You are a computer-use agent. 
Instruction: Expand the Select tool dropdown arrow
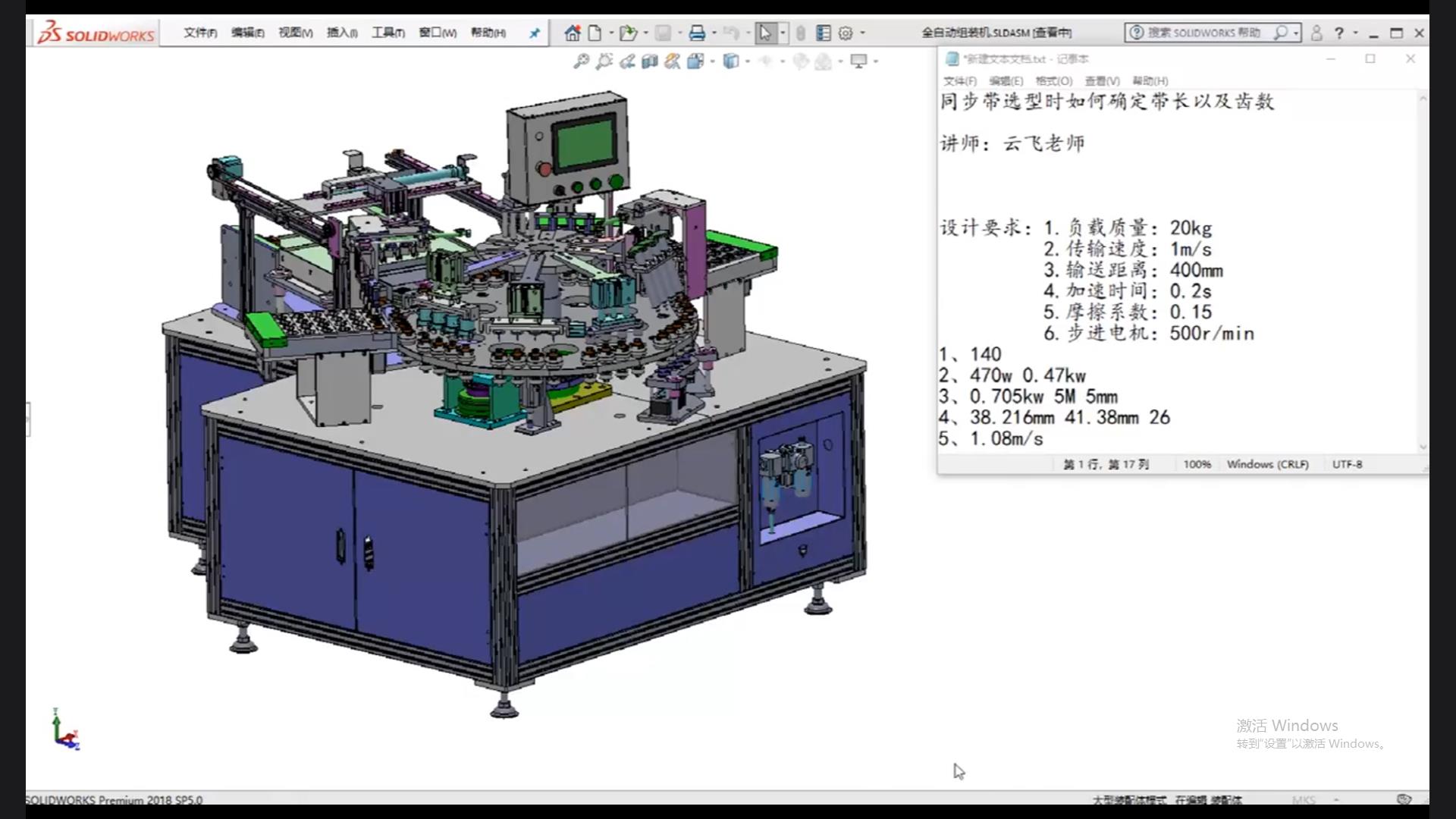(x=783, y=33)
